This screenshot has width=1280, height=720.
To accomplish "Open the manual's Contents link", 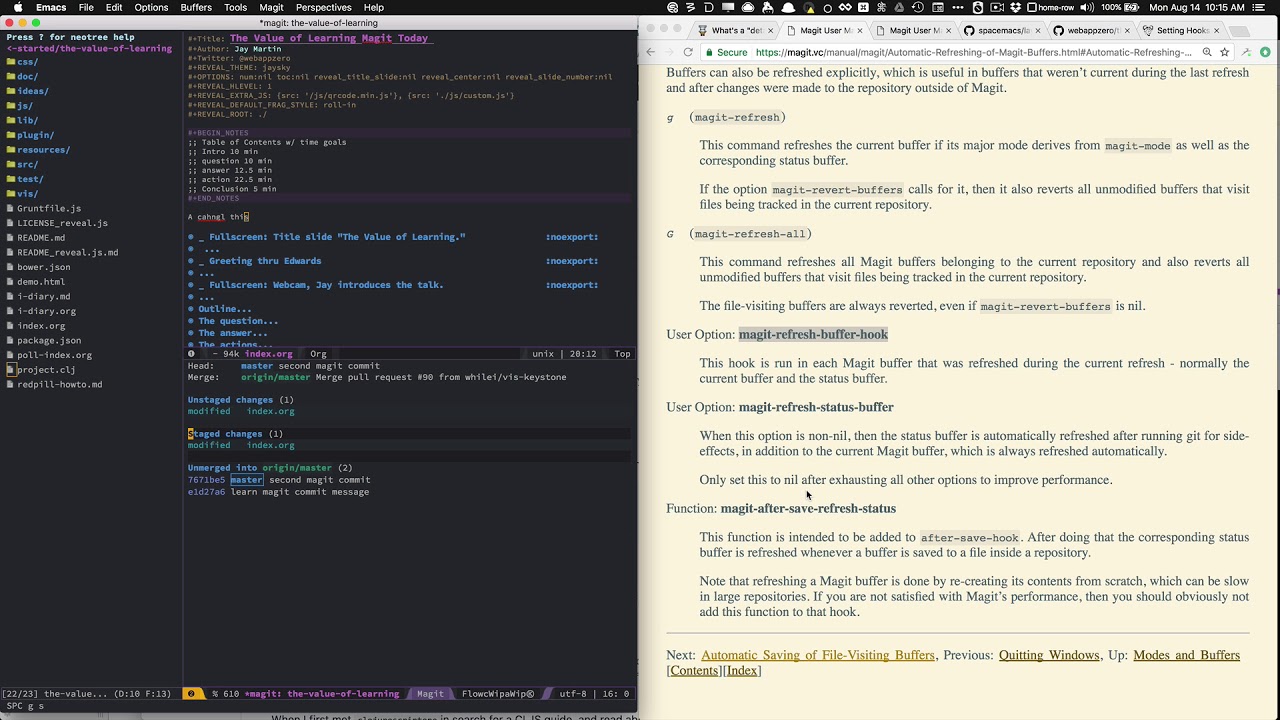I will point(693,670).
